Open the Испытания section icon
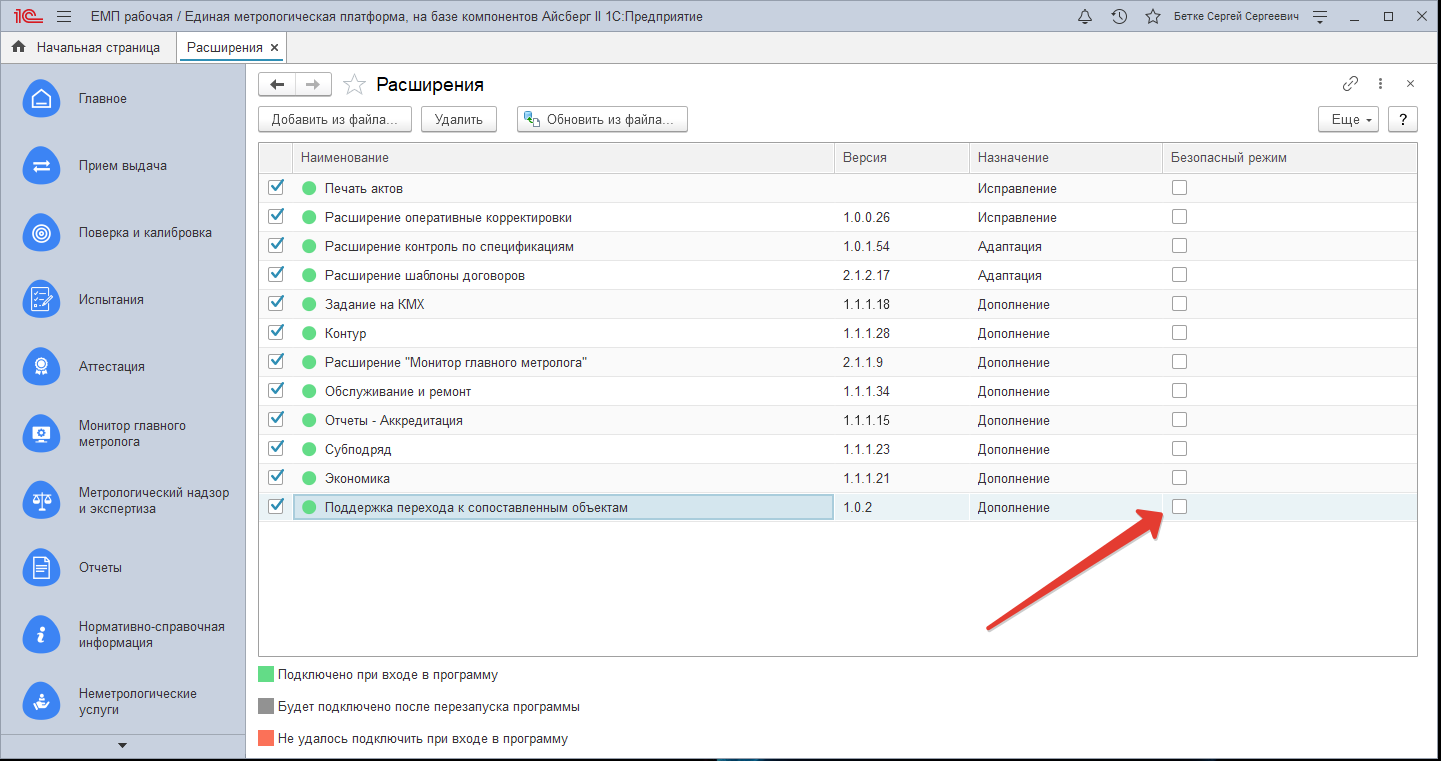The height and width of the screenshot is (761, 1441). (41, 299)
